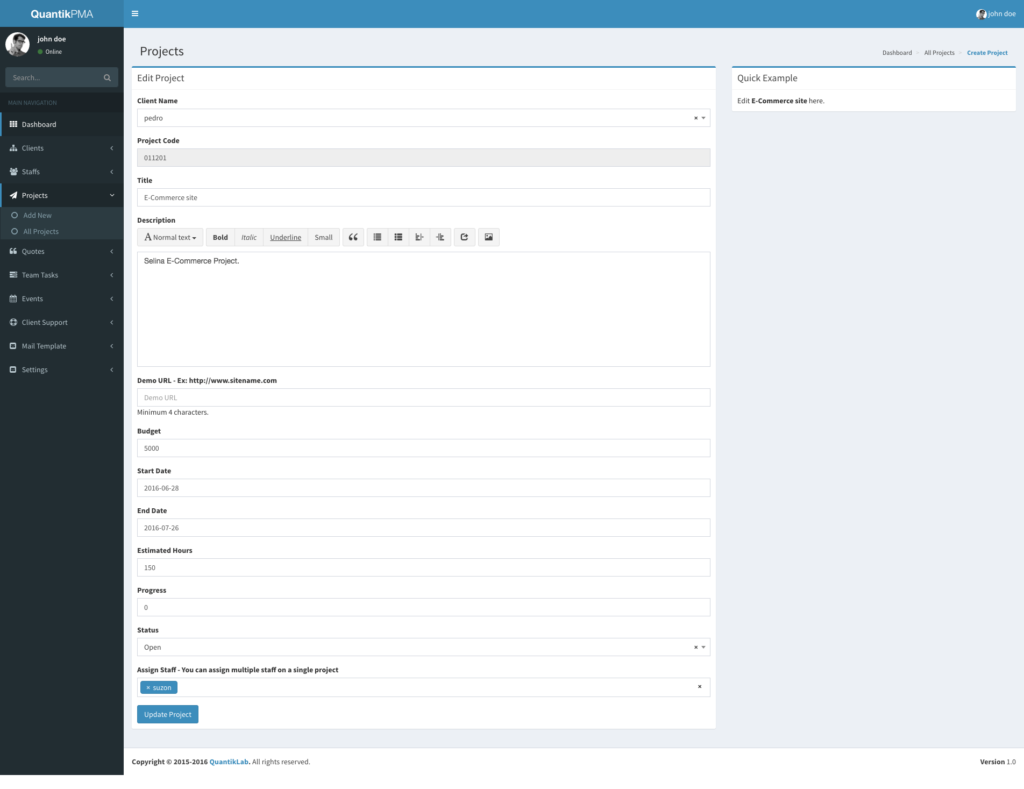
Task: Toggle the sidebar with the hamburger icon
Action: click(x=135, y=13)
